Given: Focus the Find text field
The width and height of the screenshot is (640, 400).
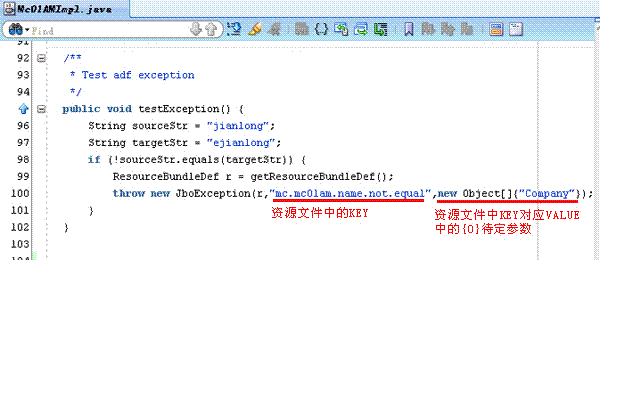Looking at the screenshot, I should 109,30.
